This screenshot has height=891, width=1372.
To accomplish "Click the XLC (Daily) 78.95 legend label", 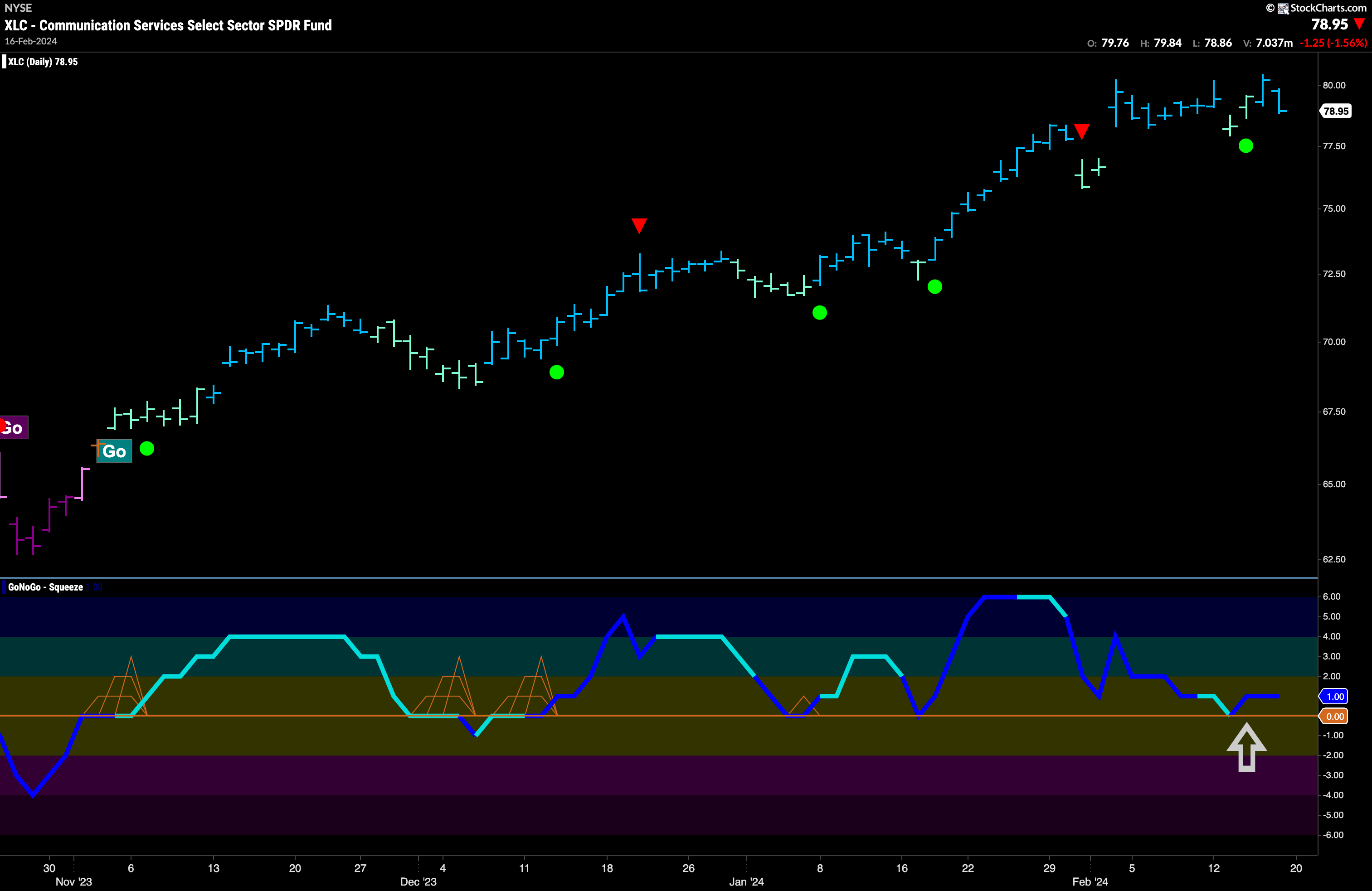I will coord(43,62).
